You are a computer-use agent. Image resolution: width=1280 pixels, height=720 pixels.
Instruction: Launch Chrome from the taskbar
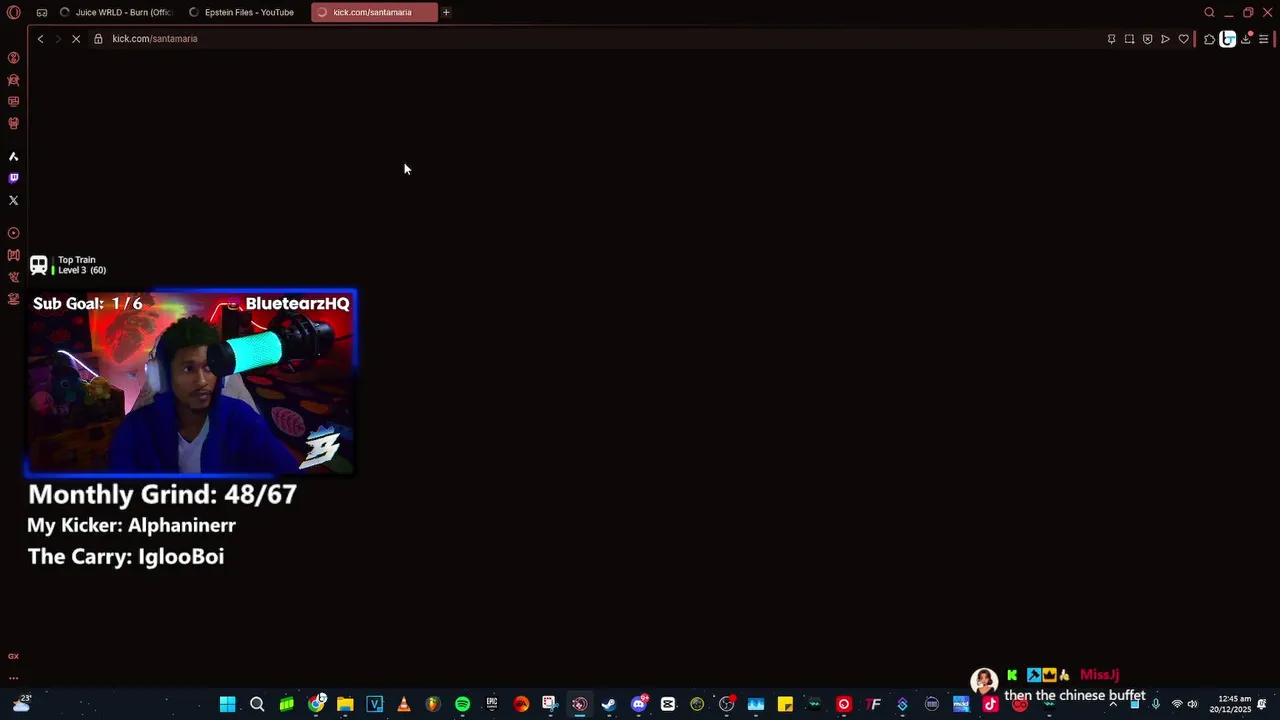pos(316,704)
